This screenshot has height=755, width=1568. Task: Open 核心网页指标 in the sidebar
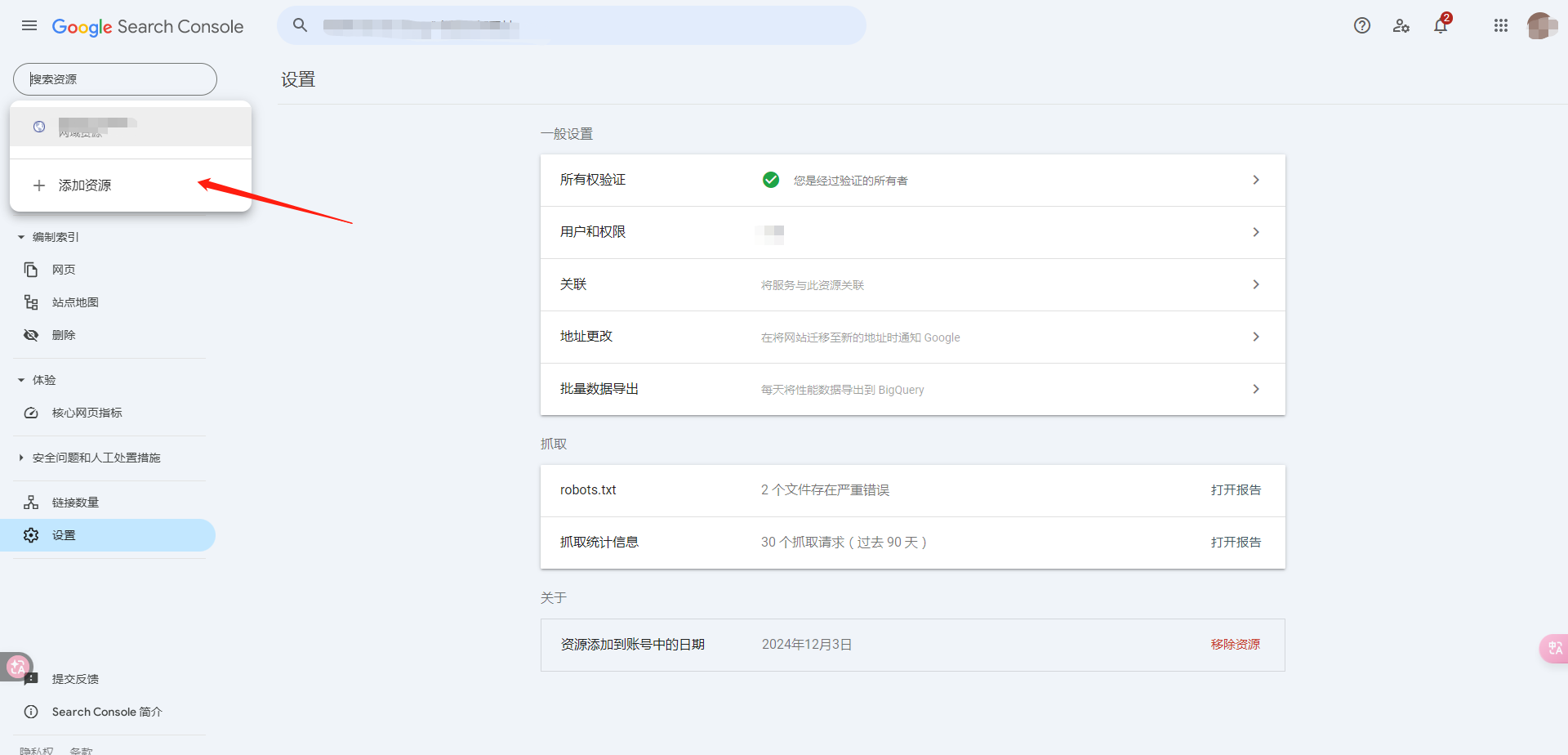click(87, 413)
